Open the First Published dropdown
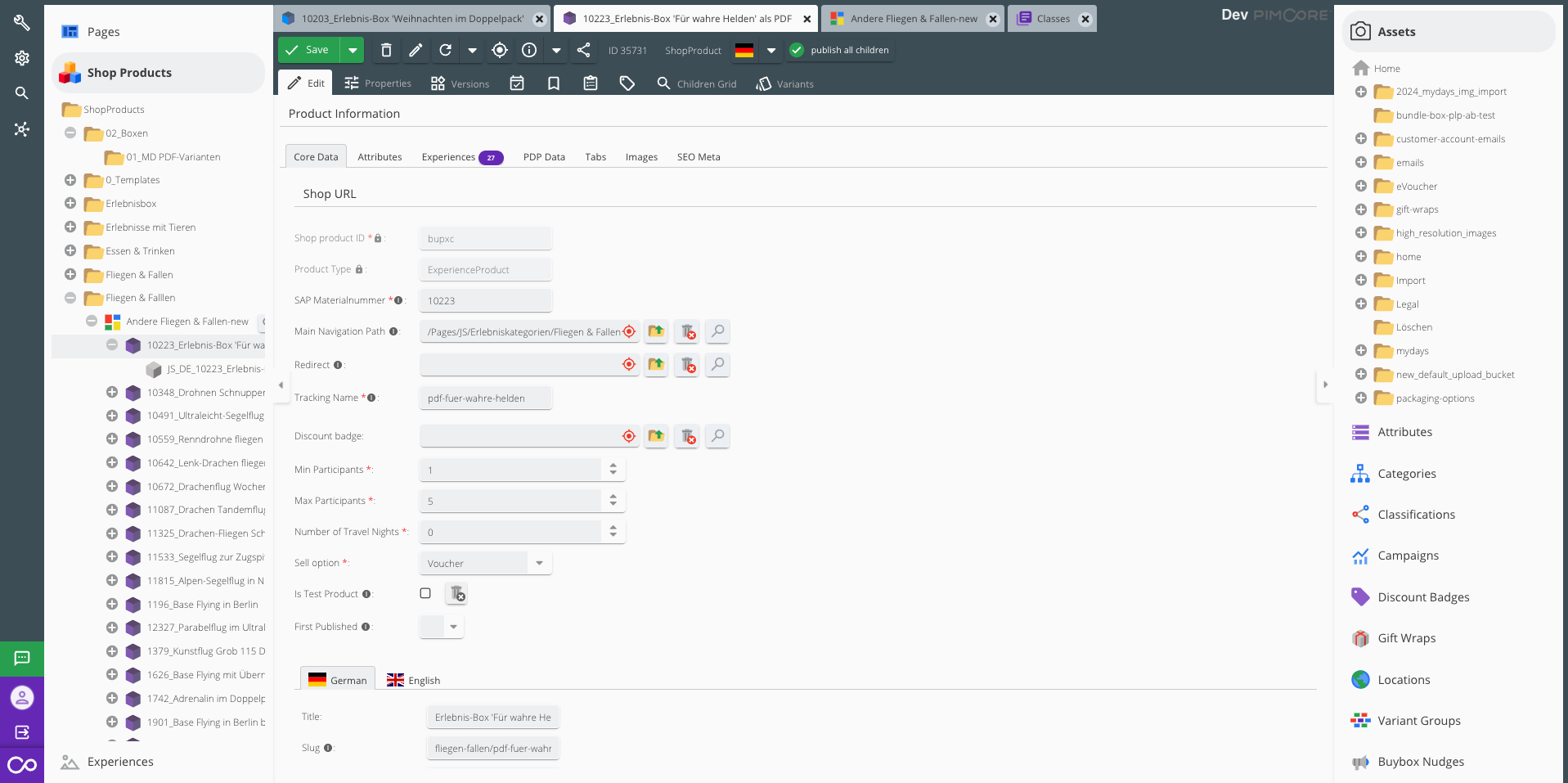The height and width of the screenshot is (783, 1568). 453,627
